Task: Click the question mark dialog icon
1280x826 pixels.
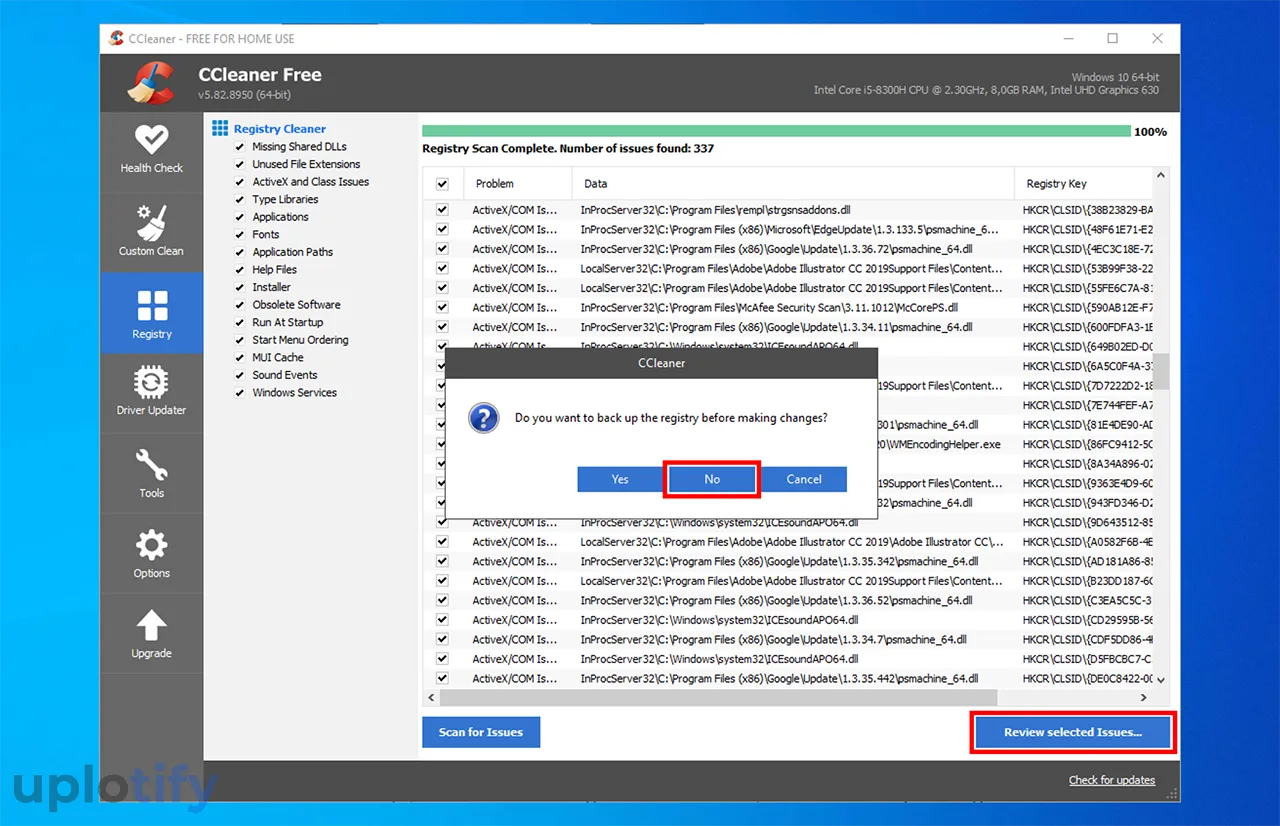Action: coord(484,417)
